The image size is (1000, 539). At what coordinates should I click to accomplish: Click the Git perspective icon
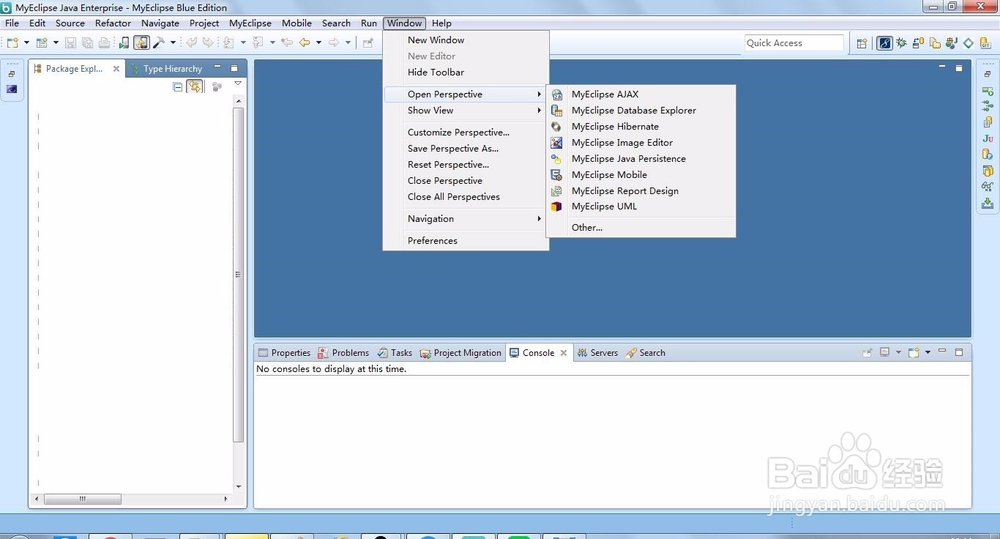(985, 43)
